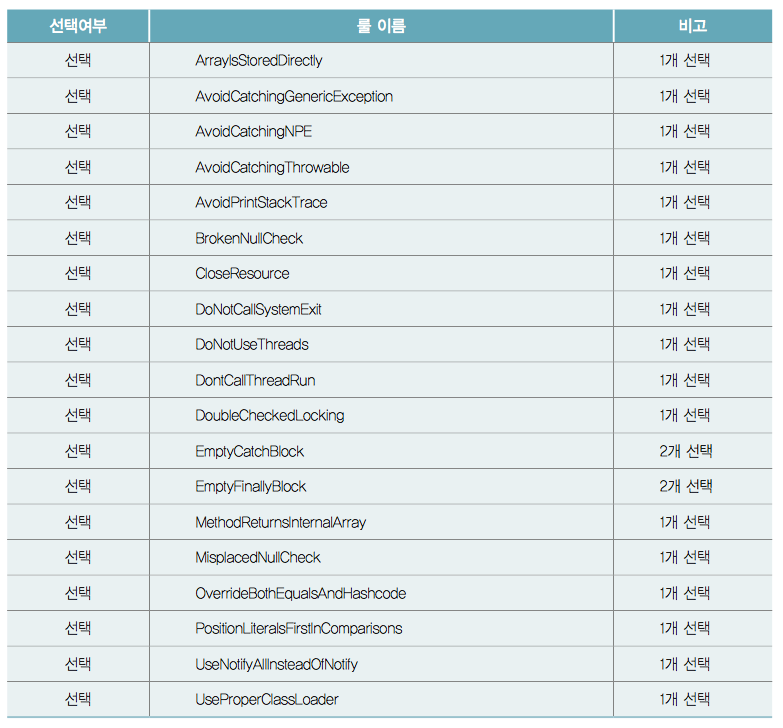Click 2개 선택 beside EmptyFinallyBlock

[686, 486]
